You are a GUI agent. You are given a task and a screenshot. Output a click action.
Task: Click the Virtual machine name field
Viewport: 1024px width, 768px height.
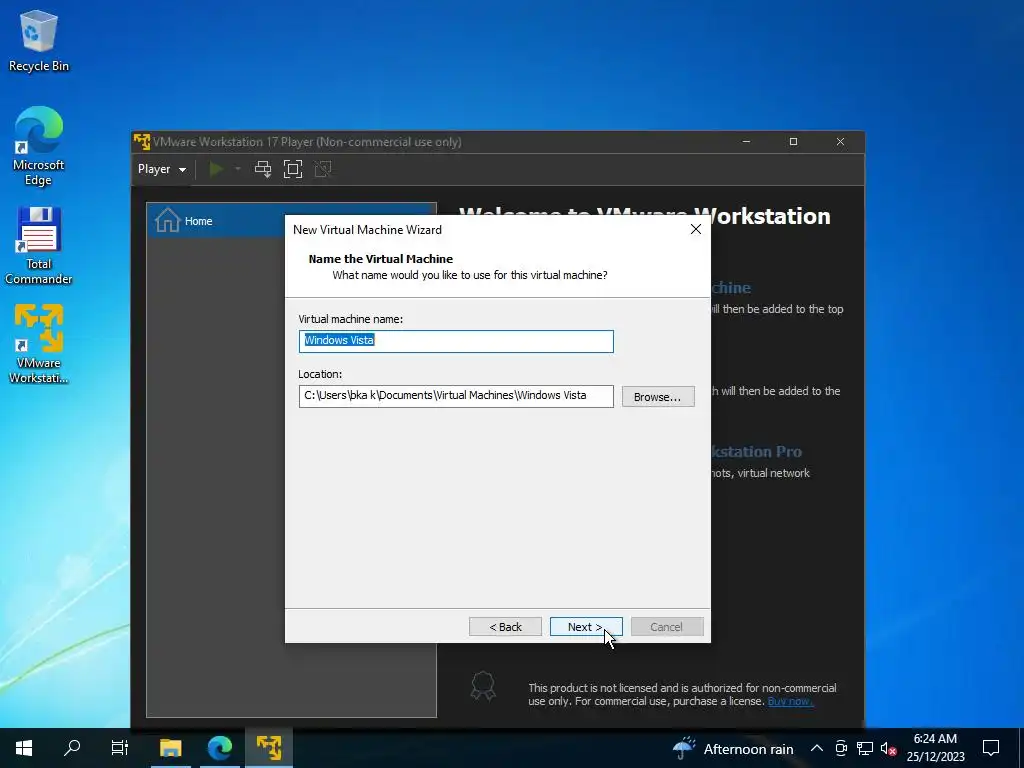(456, 341)
